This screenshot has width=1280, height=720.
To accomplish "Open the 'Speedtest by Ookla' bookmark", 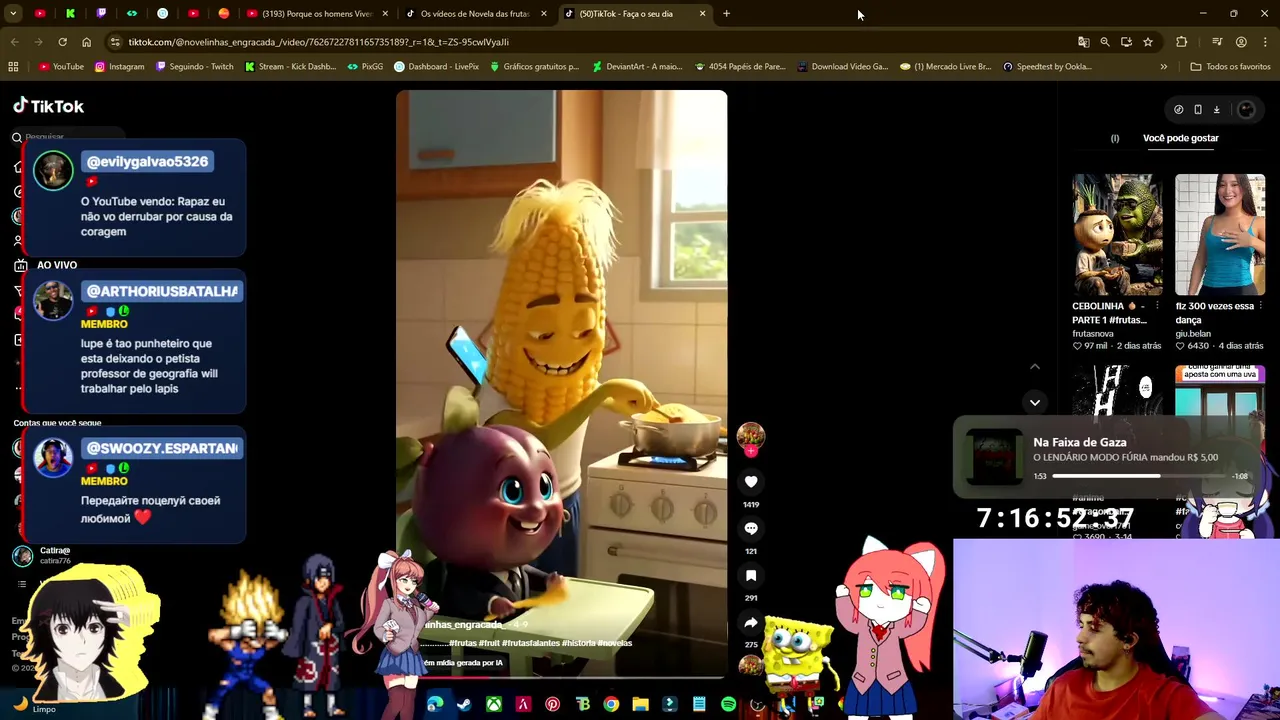I will (1046, 67).
